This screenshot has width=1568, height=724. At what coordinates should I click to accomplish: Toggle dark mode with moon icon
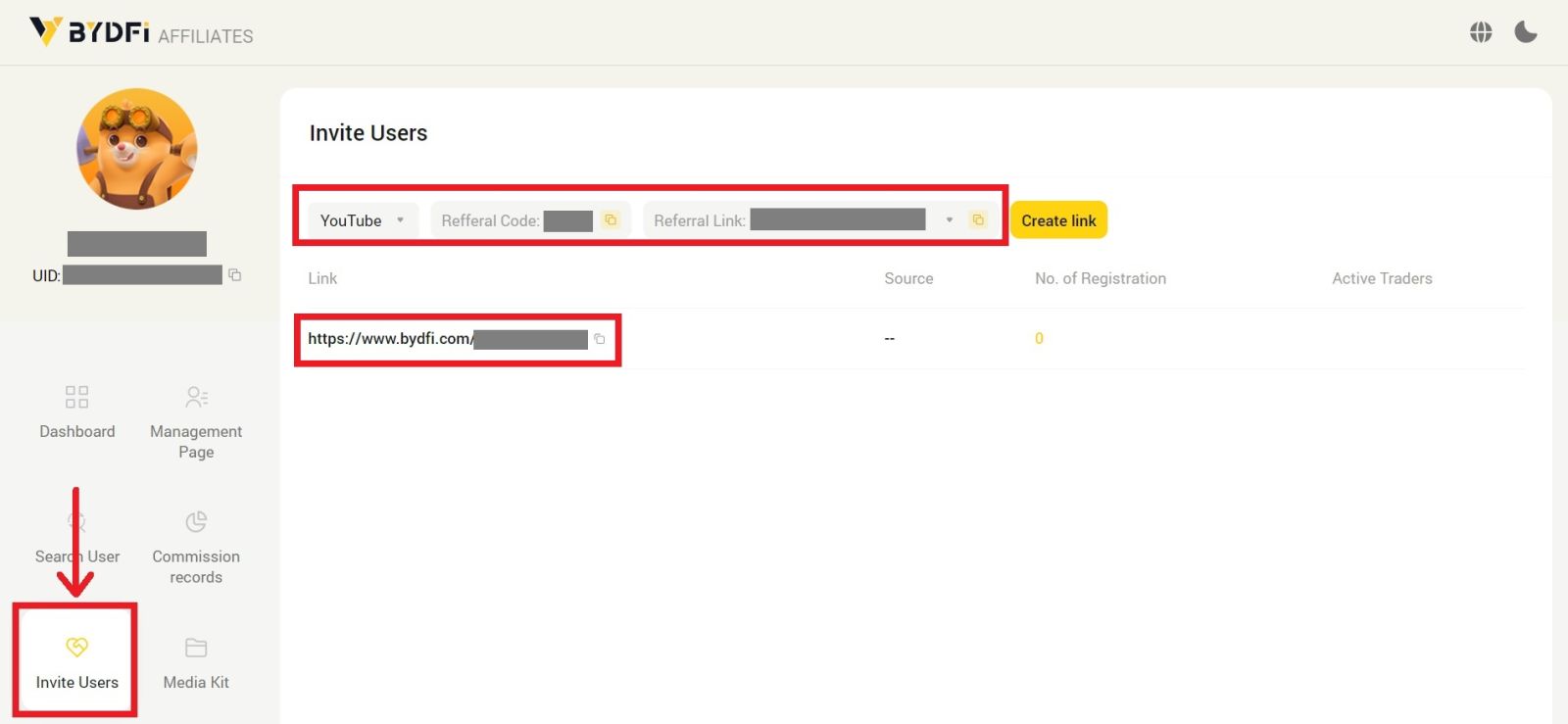pyautogui.click(x=1526, y=32)
